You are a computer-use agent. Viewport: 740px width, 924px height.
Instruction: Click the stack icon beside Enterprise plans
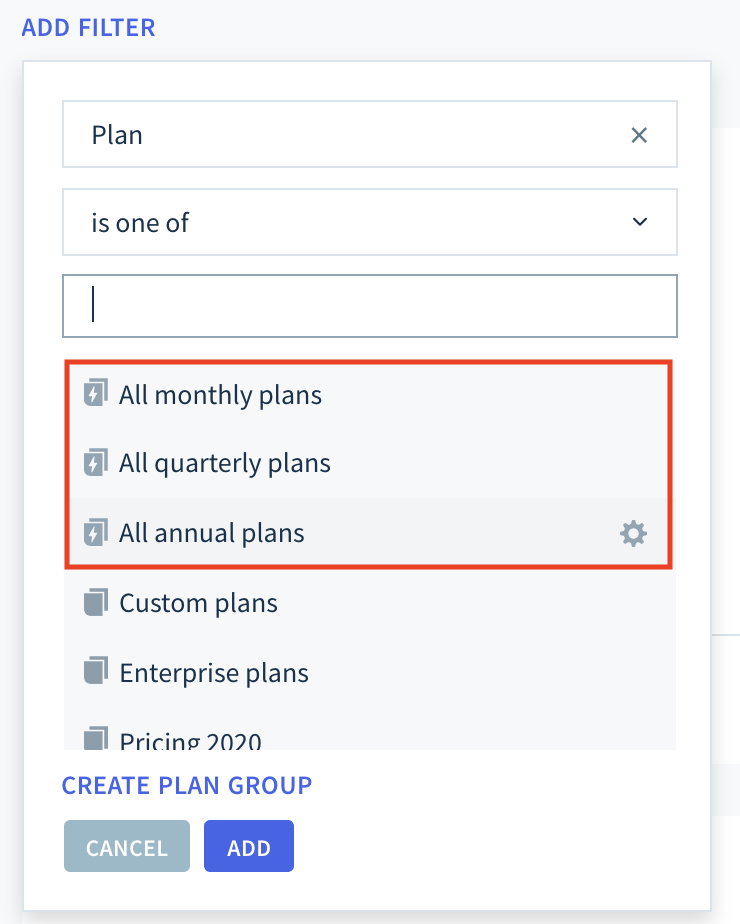[95, 671]
